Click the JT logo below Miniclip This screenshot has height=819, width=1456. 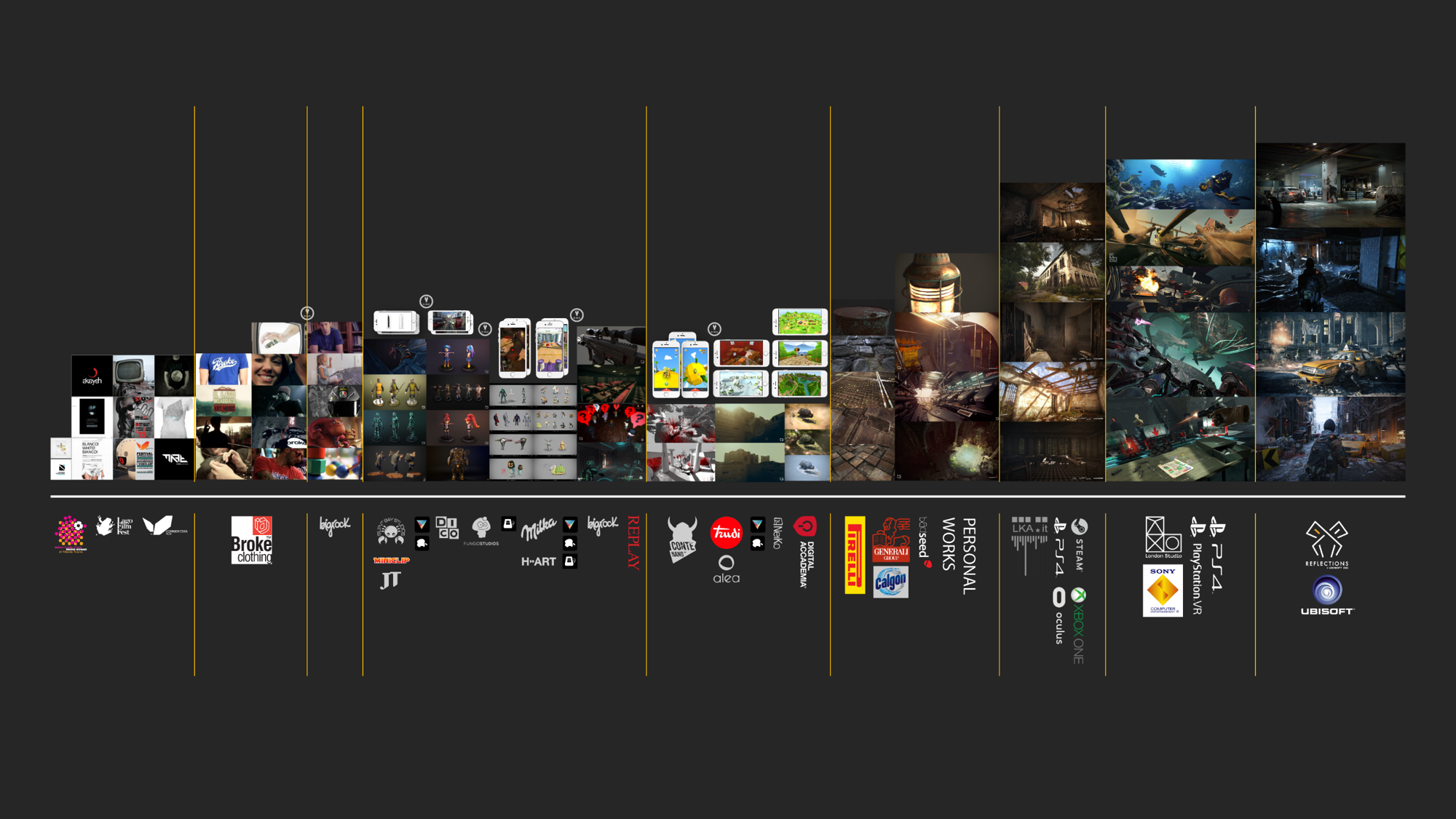click(390, 579)
